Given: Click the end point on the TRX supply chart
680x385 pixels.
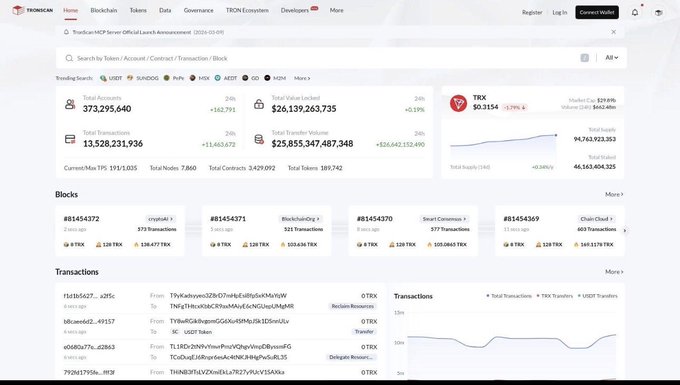Looking at the screenshot, I should click(556, 135).
